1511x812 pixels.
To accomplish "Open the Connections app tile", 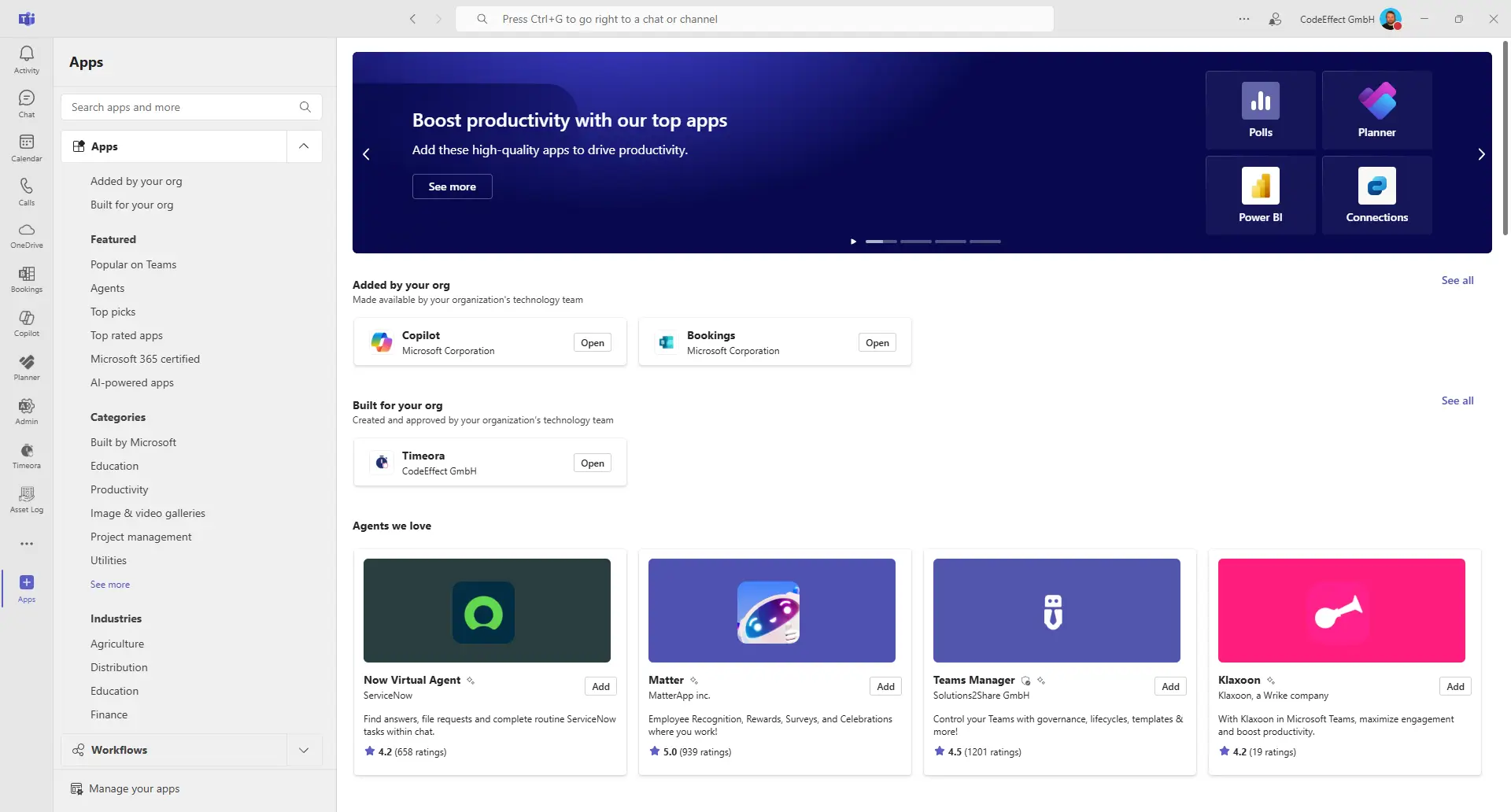I will coord(1377,195).
